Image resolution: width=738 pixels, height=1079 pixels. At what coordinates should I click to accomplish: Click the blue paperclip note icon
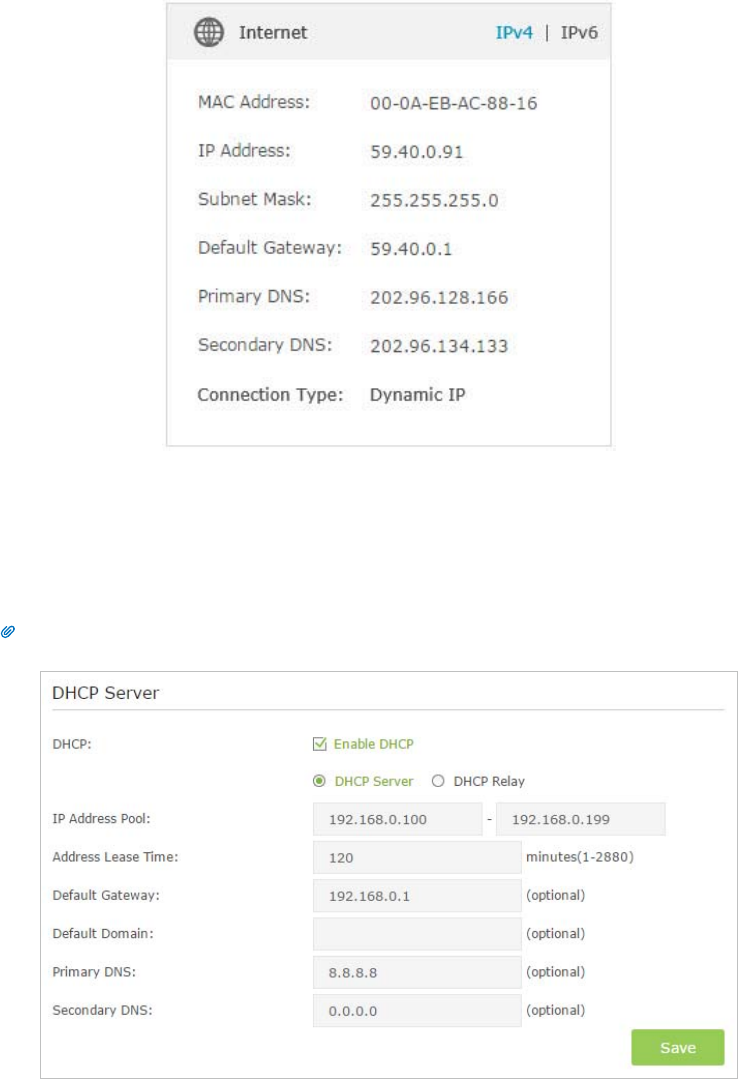8,632
